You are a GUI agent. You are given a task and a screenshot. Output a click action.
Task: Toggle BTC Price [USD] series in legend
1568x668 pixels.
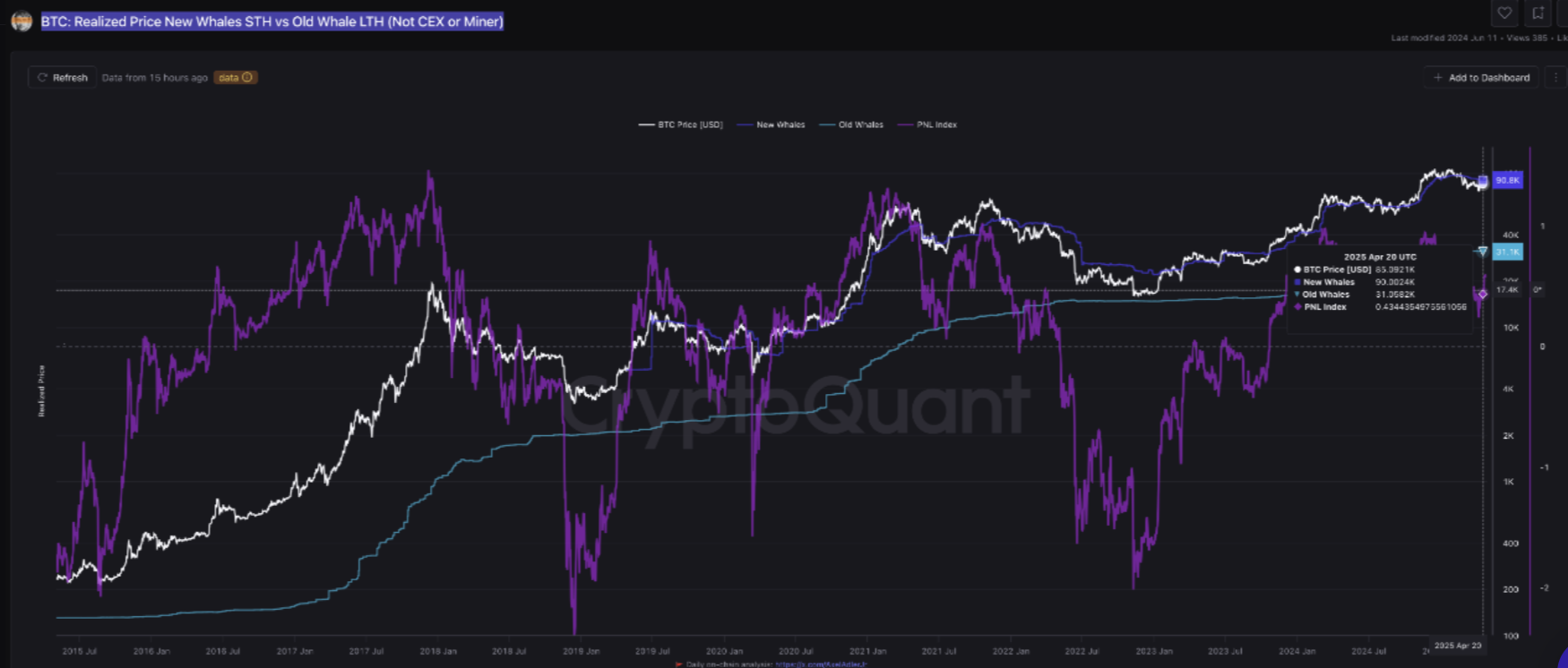click(681, 124)
